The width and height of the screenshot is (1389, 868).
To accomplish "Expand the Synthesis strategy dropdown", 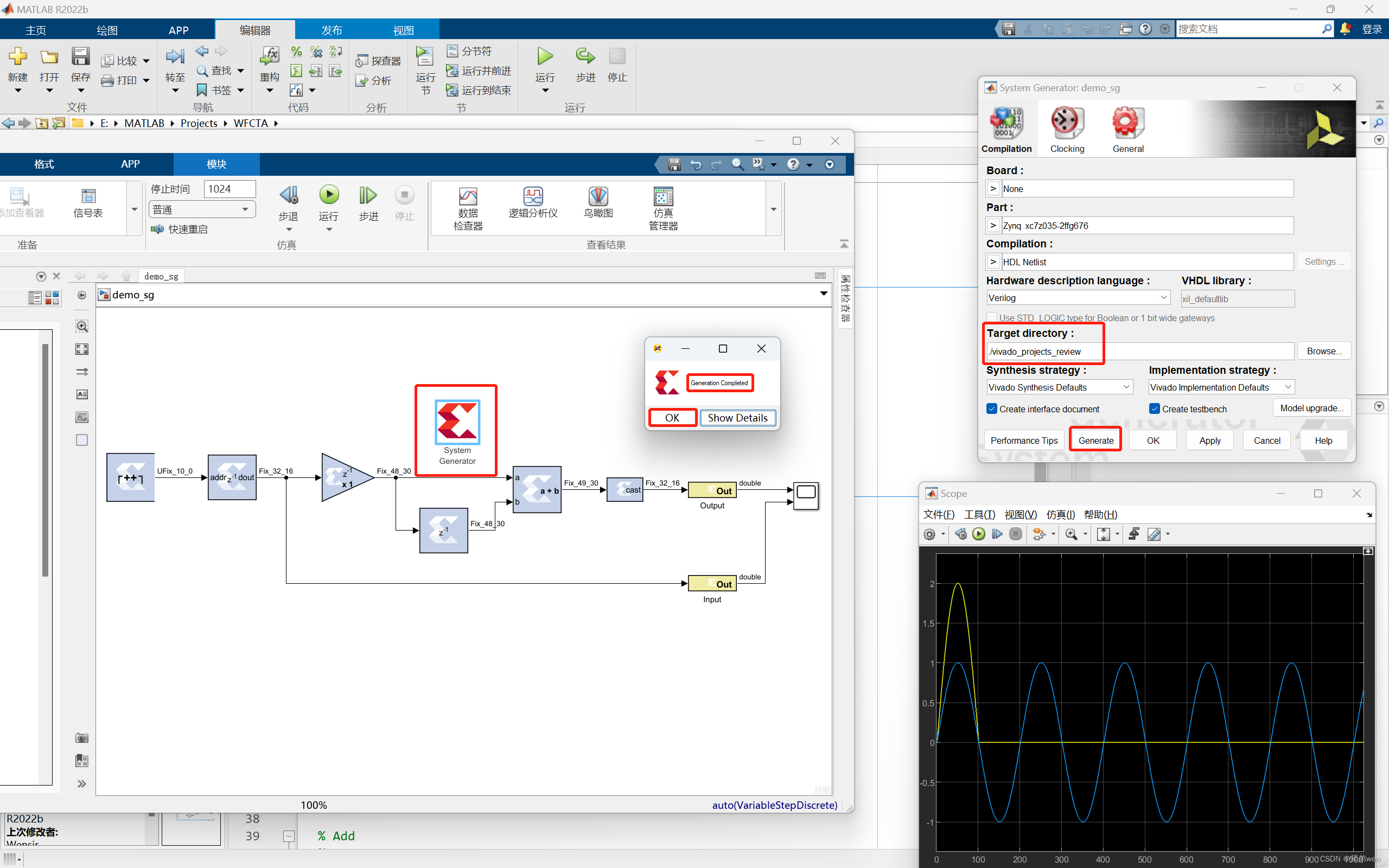I will click(1125, 387).
